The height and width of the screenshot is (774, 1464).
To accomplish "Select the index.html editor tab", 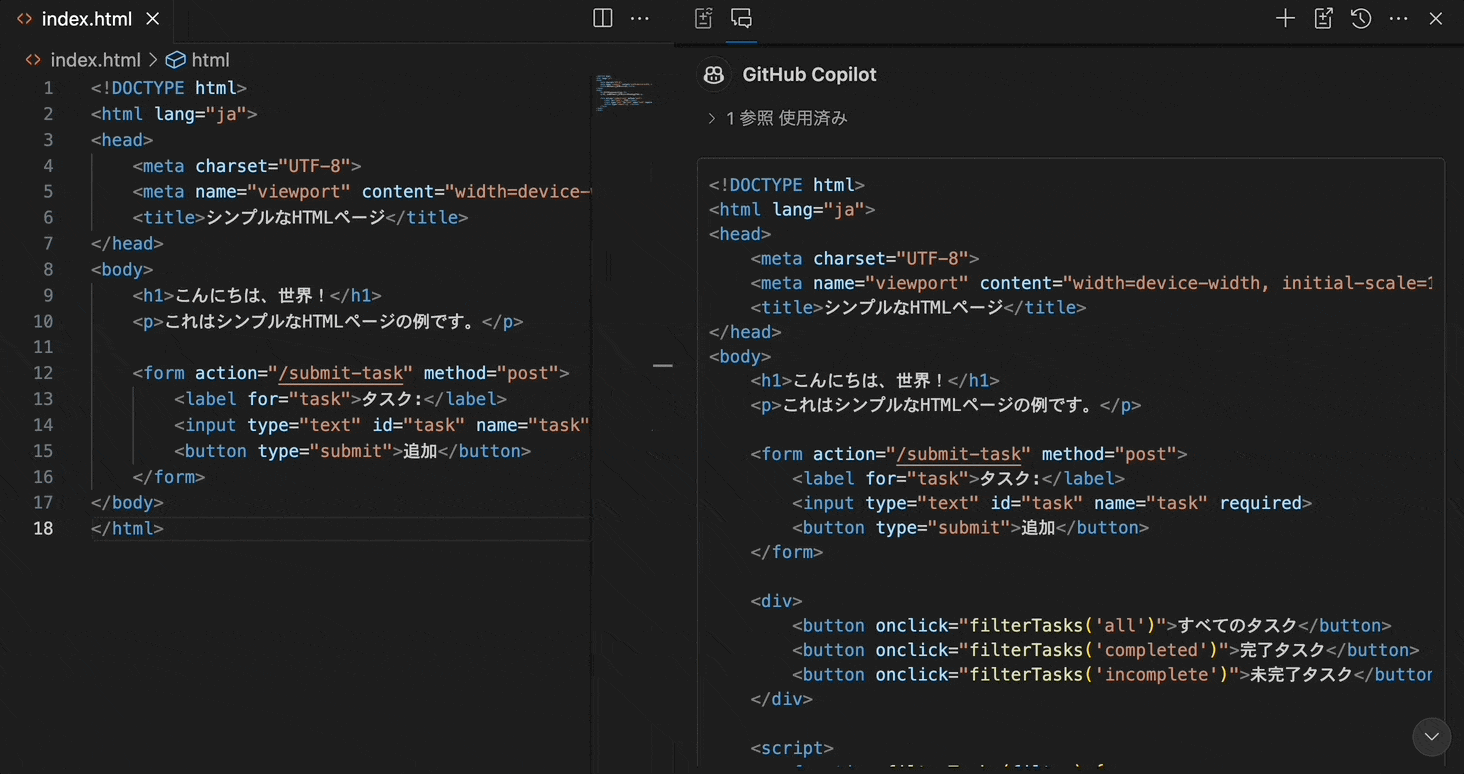I will (x=87, y=19).
